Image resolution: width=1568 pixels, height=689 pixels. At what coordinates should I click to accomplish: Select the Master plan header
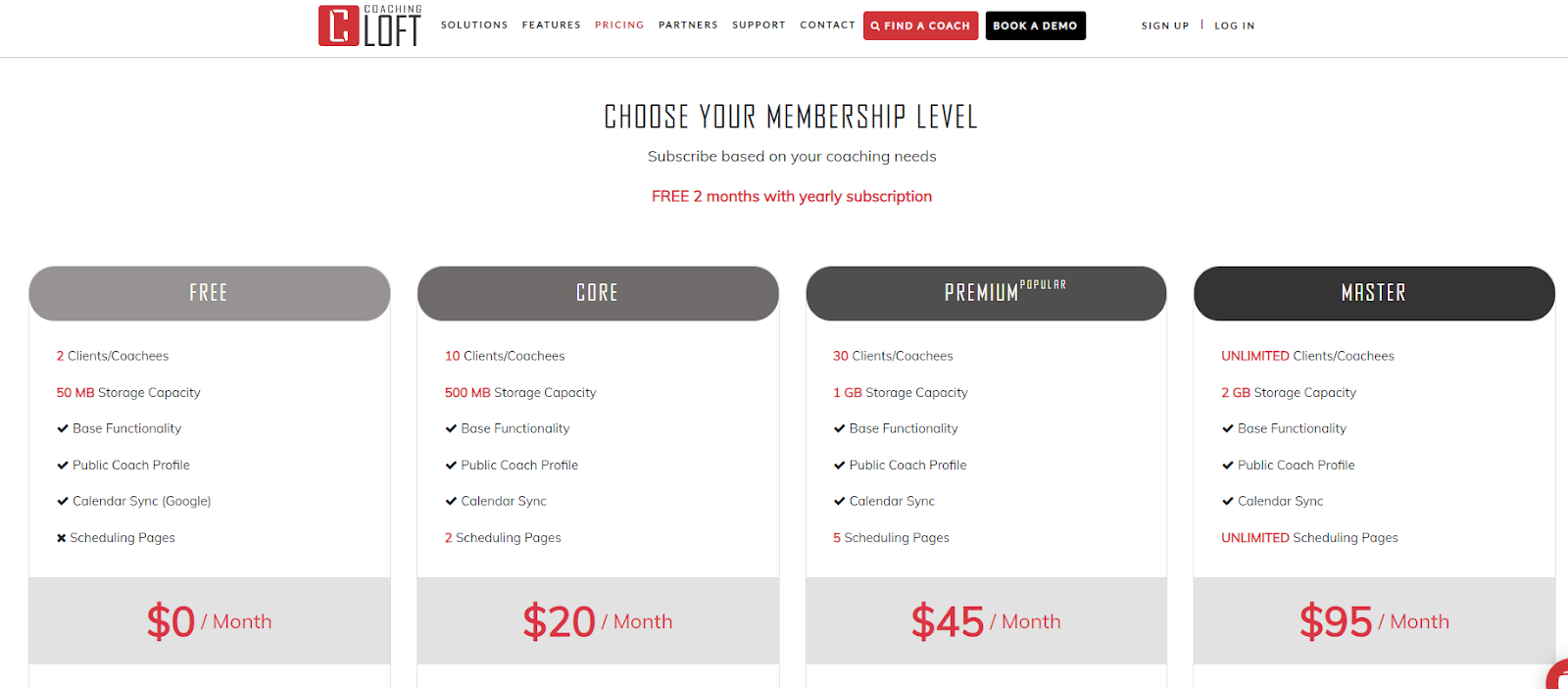tap(1374, 293)
